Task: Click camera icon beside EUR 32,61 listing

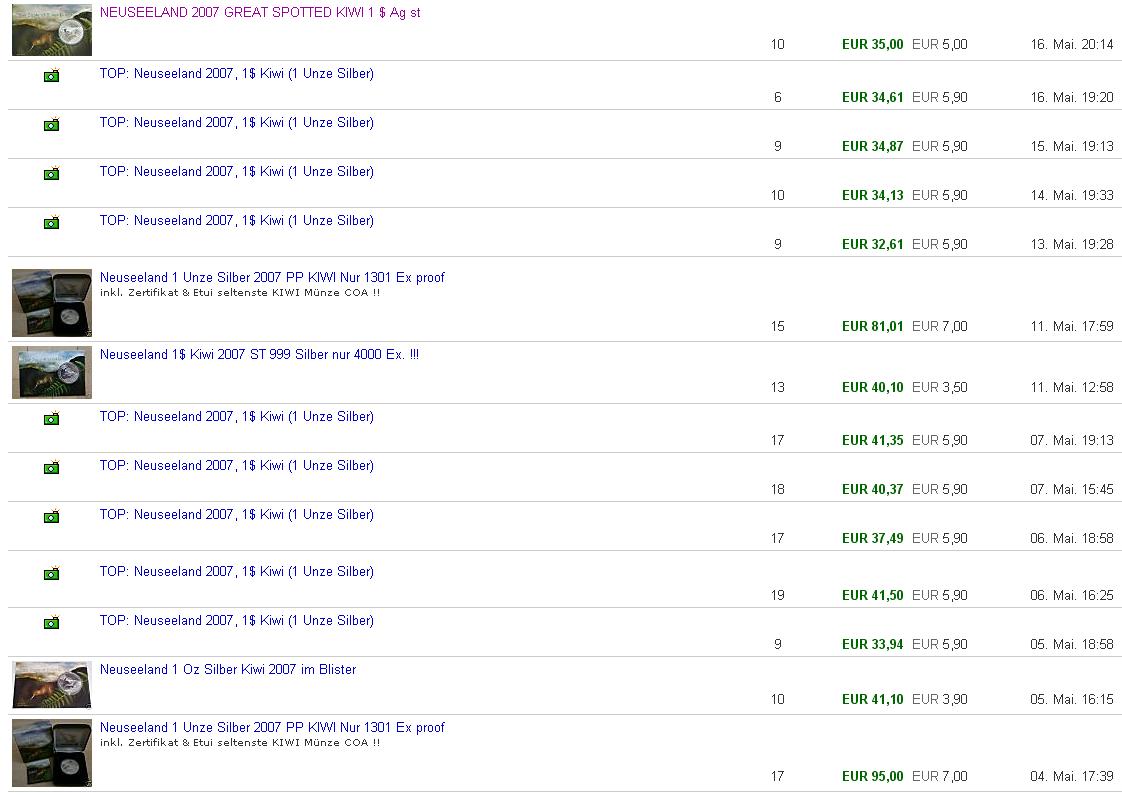Action: tap(51, 223)
